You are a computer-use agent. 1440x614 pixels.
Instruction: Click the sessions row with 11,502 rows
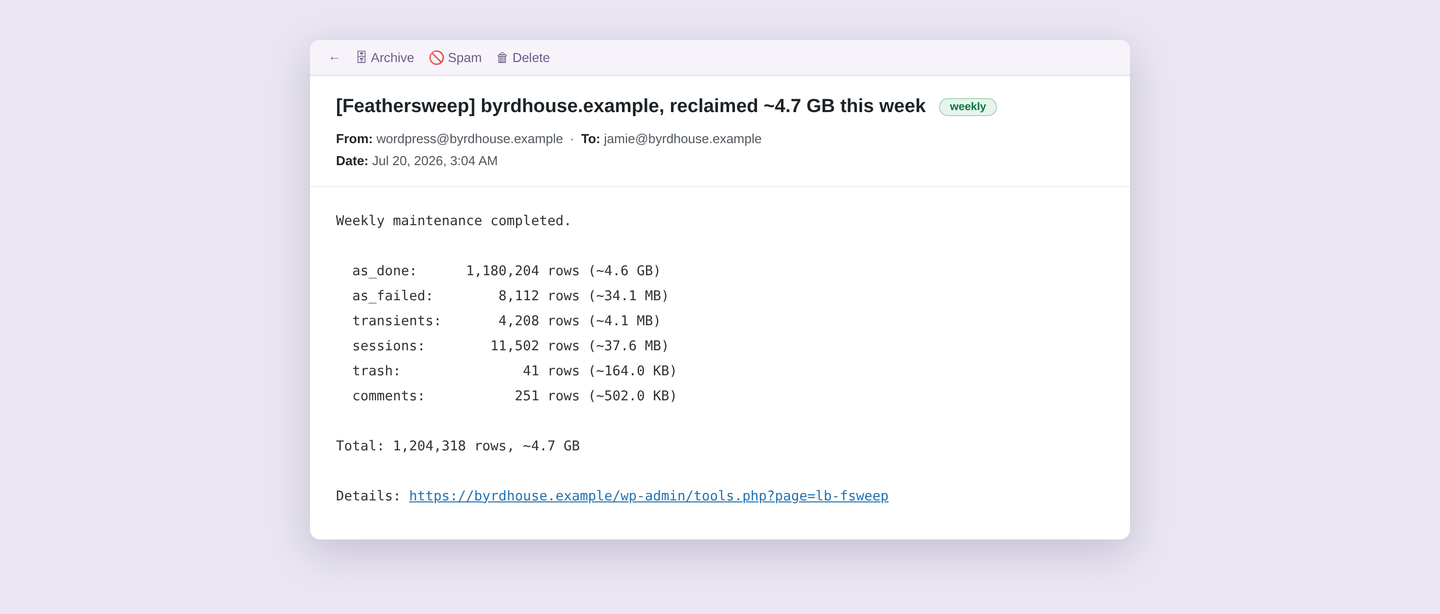510,346
